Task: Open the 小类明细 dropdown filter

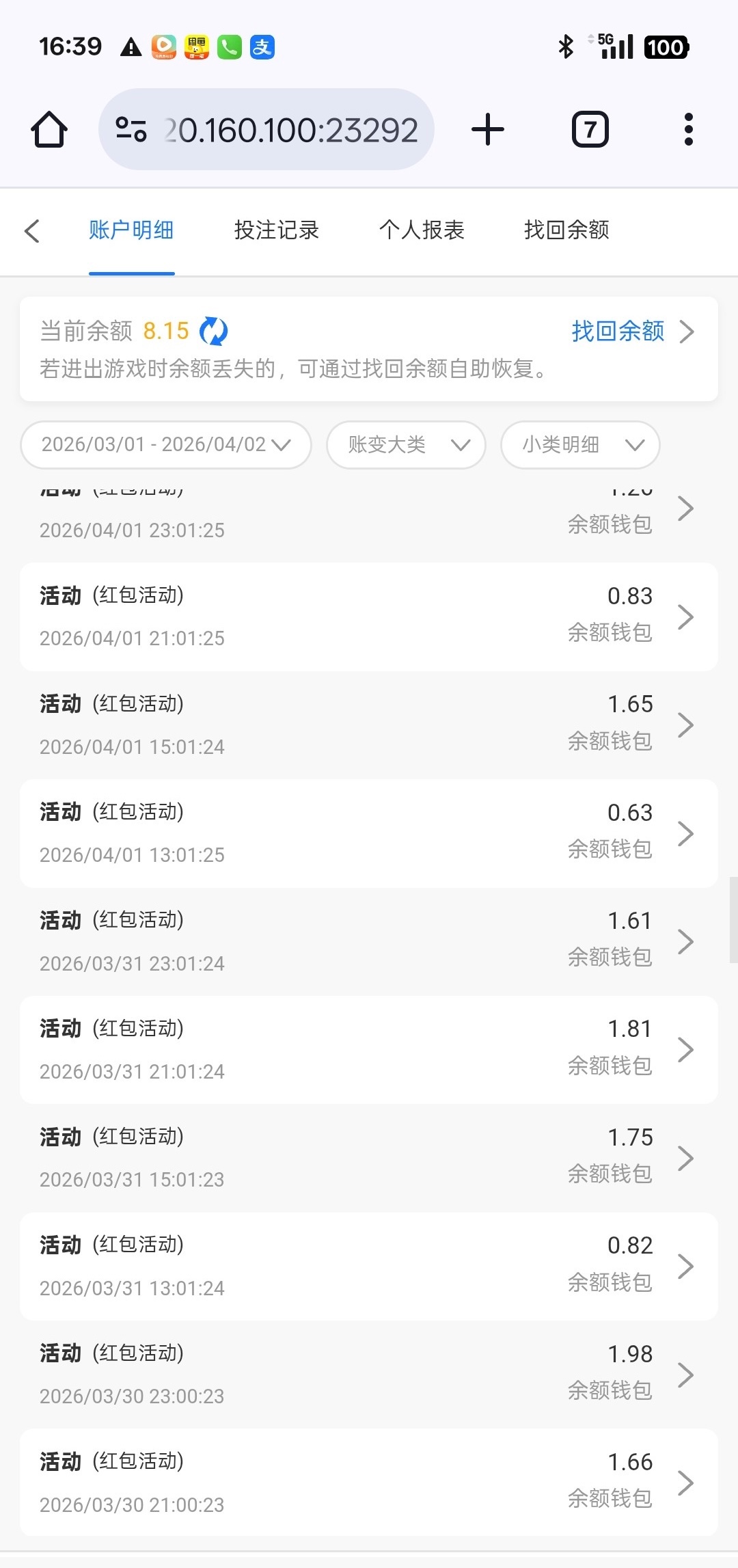Action: tap(580, 445)
